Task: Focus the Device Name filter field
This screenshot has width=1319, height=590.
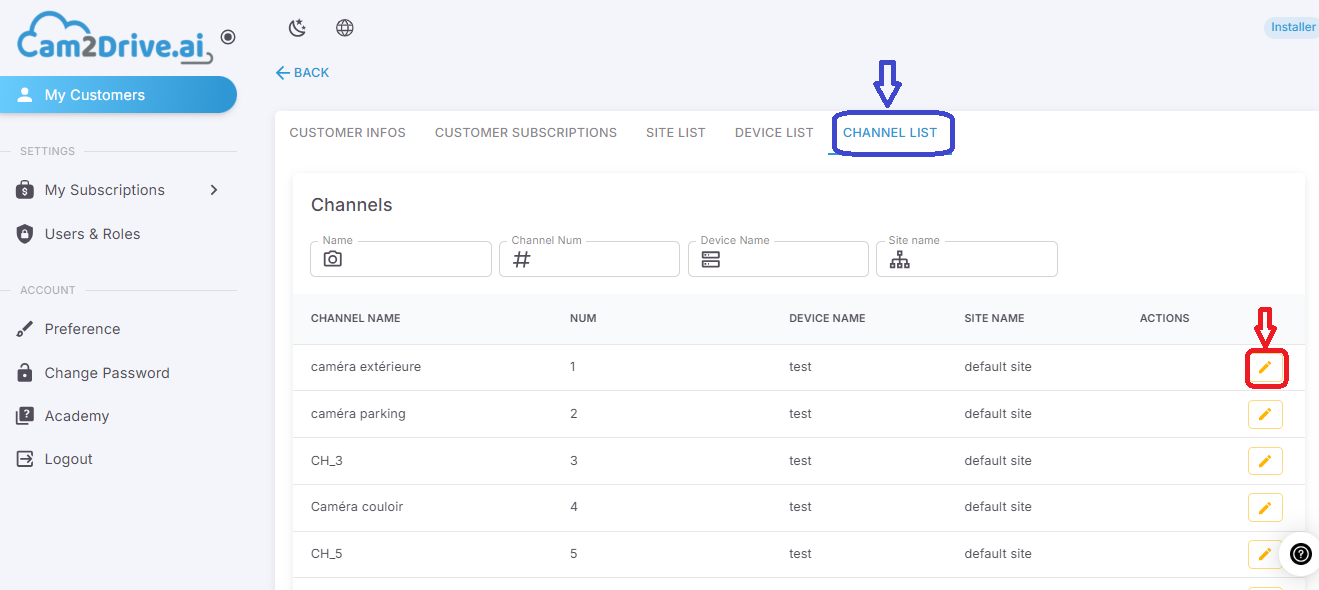Action: tap(778, 259)
